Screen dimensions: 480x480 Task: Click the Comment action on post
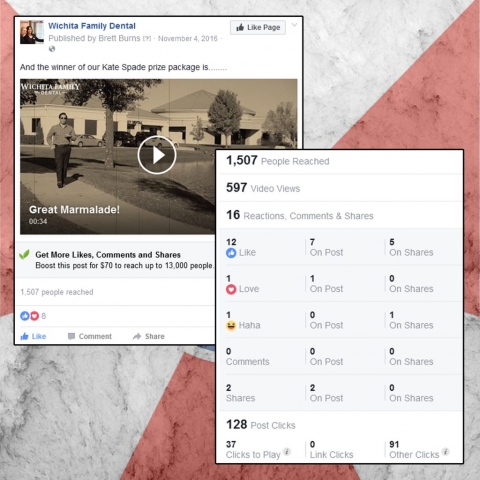tap(90, 336)
